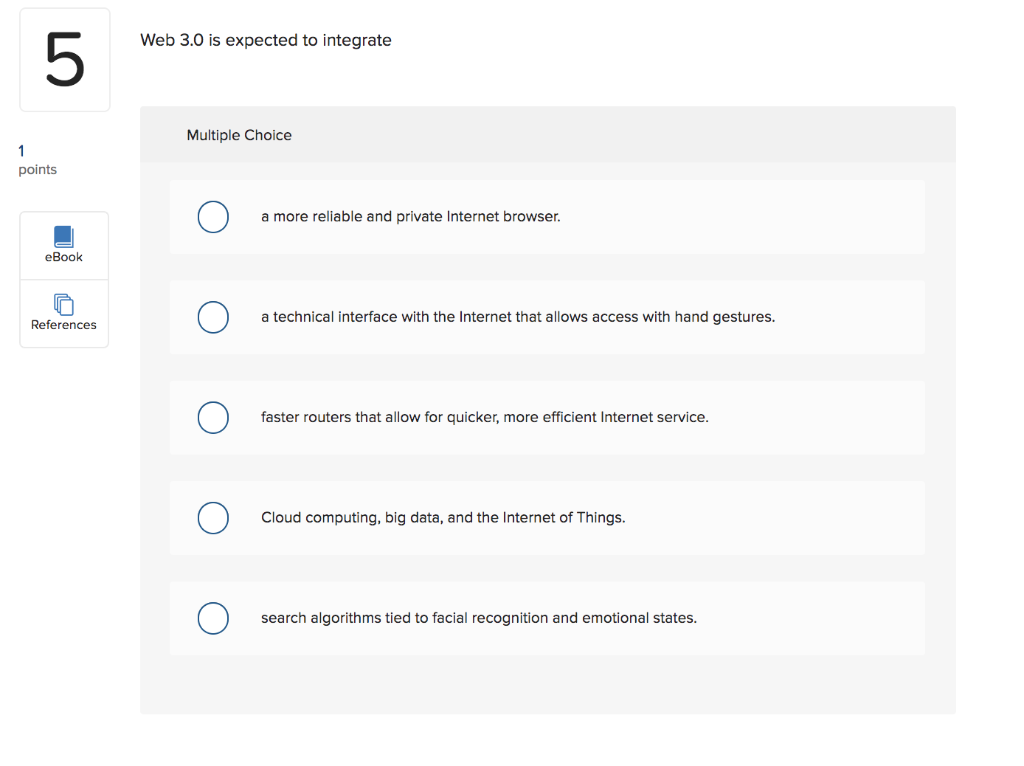Click the answer text about hand gestures
The height and width of the screenshot is (766, 1024).
point(517,316)
